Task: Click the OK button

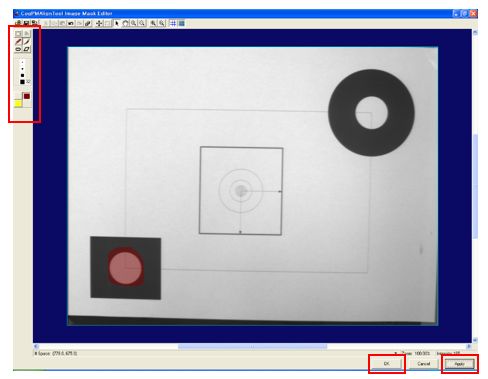Action: coord(387,364)
